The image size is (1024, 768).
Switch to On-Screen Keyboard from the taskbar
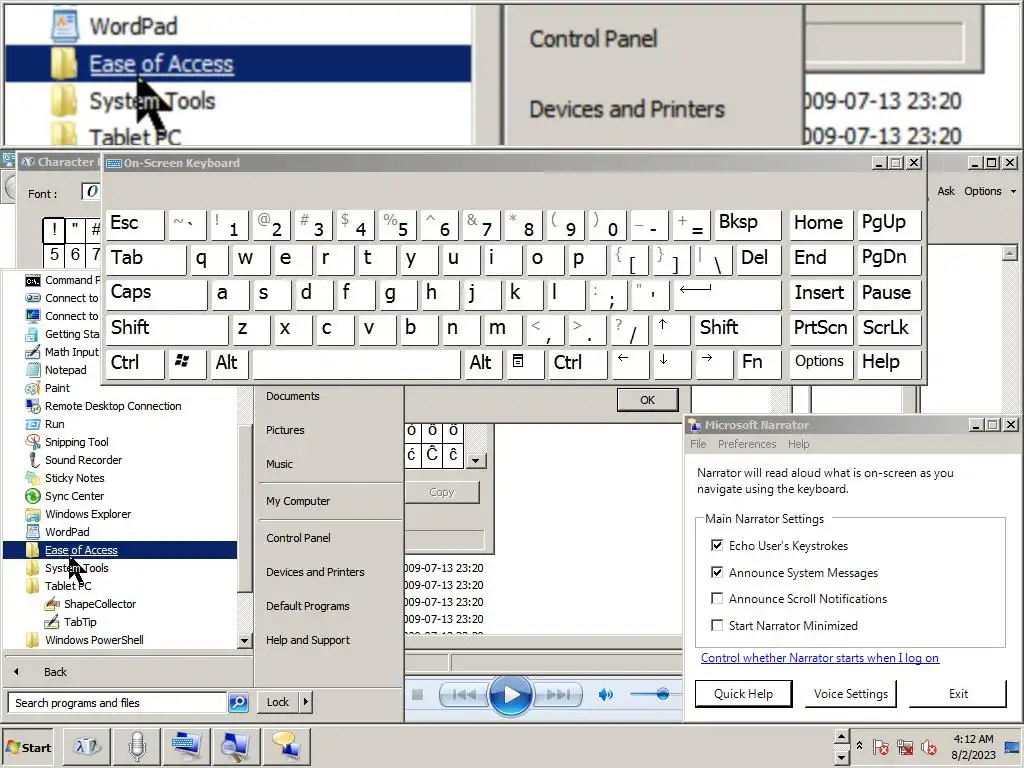(186, 746)
